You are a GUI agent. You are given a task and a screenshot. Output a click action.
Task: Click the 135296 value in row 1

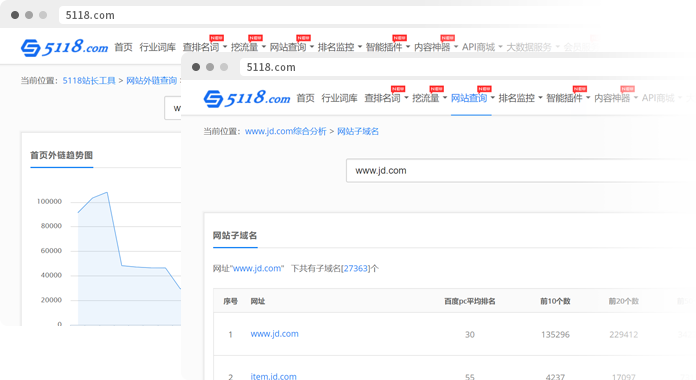[555, 335]
